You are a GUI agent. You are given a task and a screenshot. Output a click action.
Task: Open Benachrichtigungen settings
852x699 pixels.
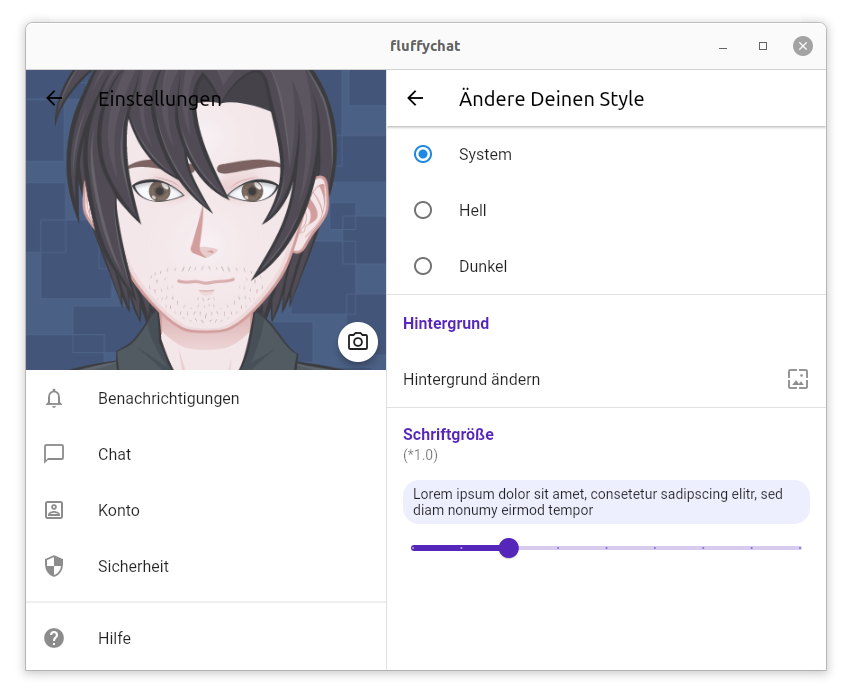pos(168,398)
